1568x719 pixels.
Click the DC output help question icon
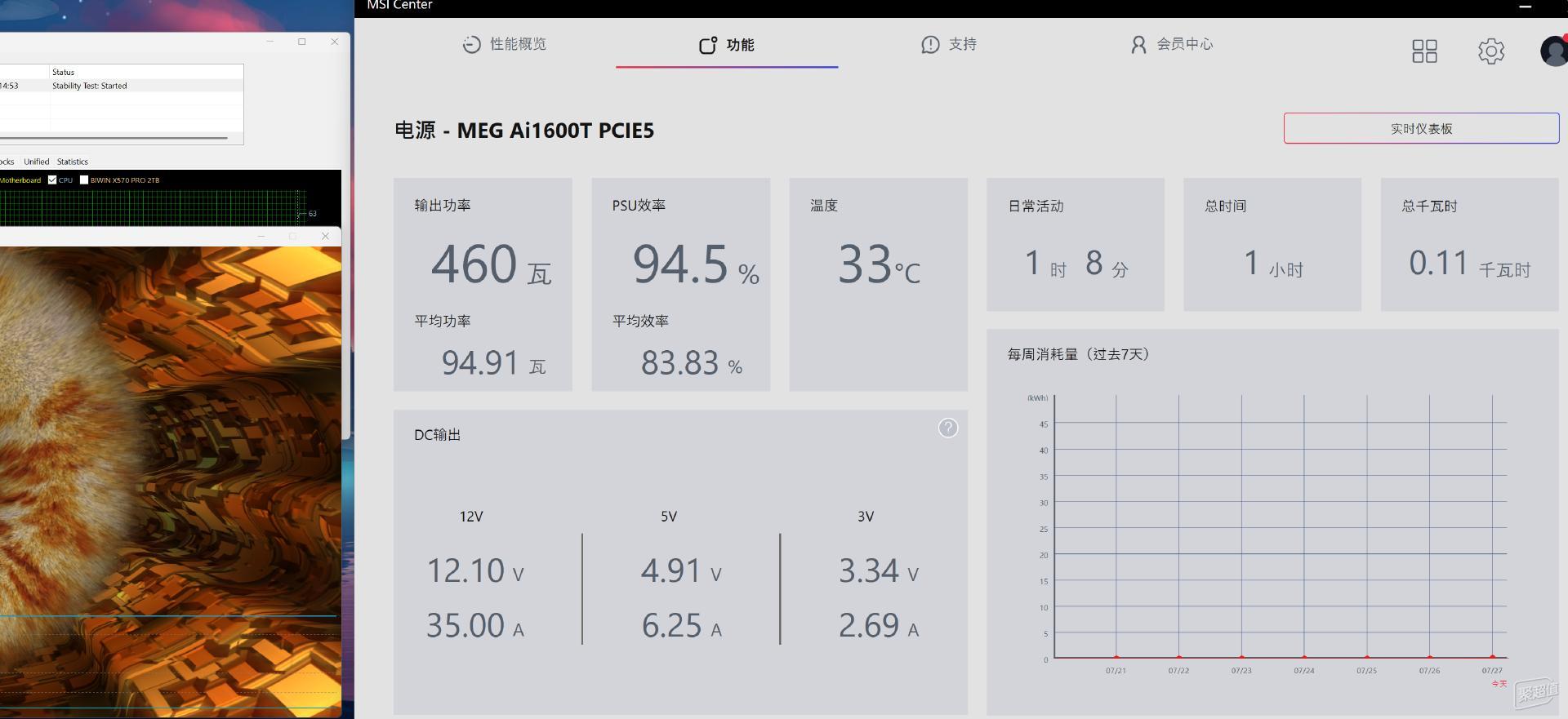coord(947,428)
